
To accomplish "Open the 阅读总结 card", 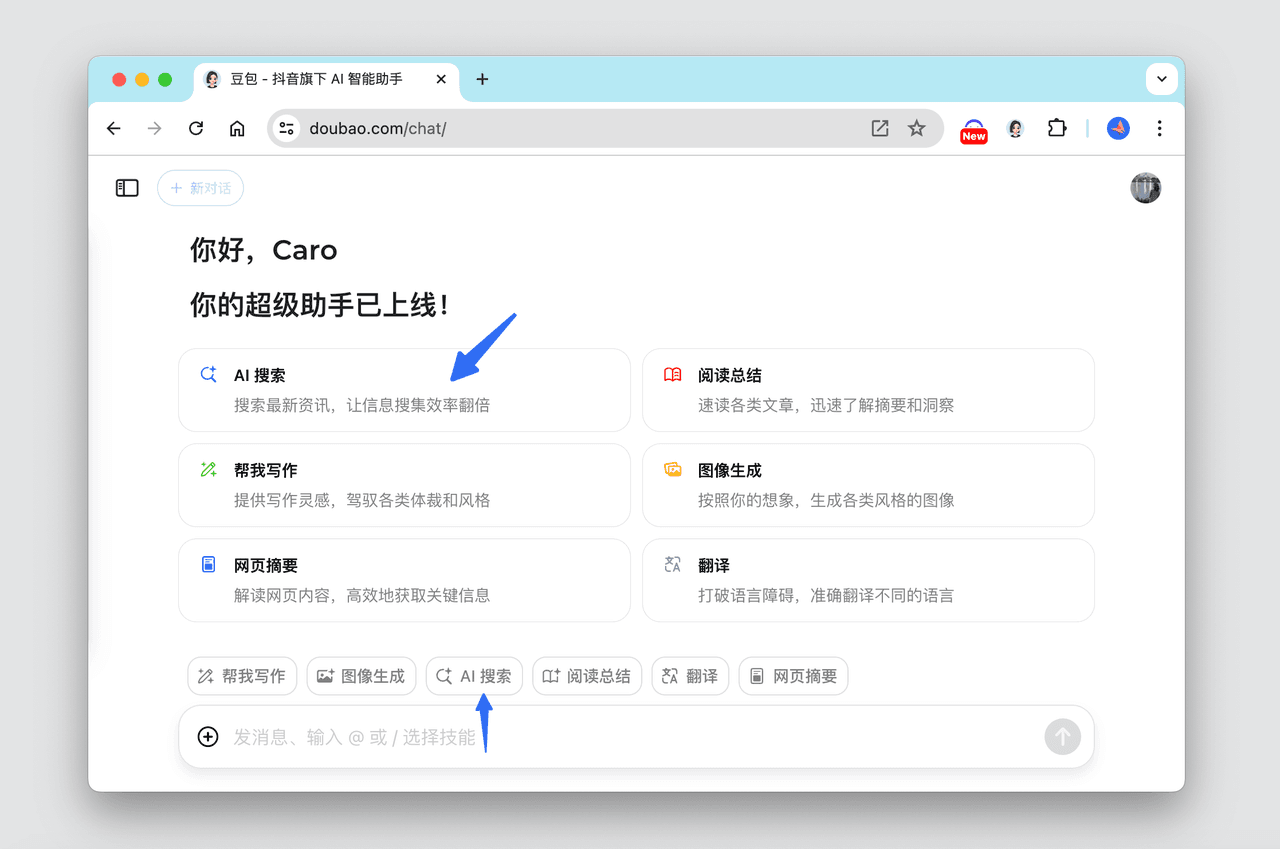I will pyautogui.click(x=868, y=390).
